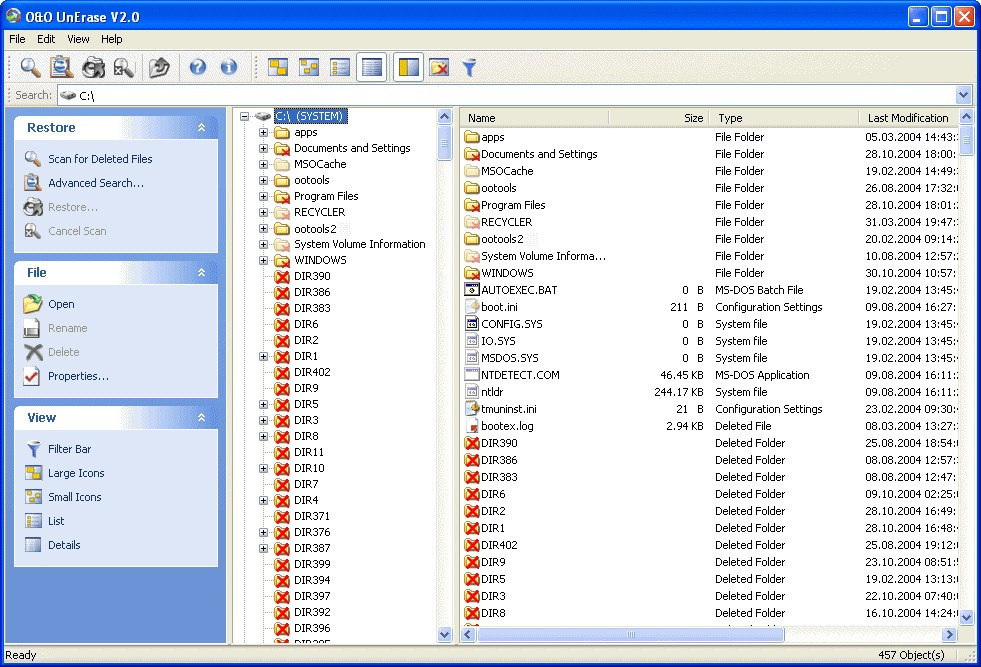Switch to small icons view in toolbar

pos(309,67)
